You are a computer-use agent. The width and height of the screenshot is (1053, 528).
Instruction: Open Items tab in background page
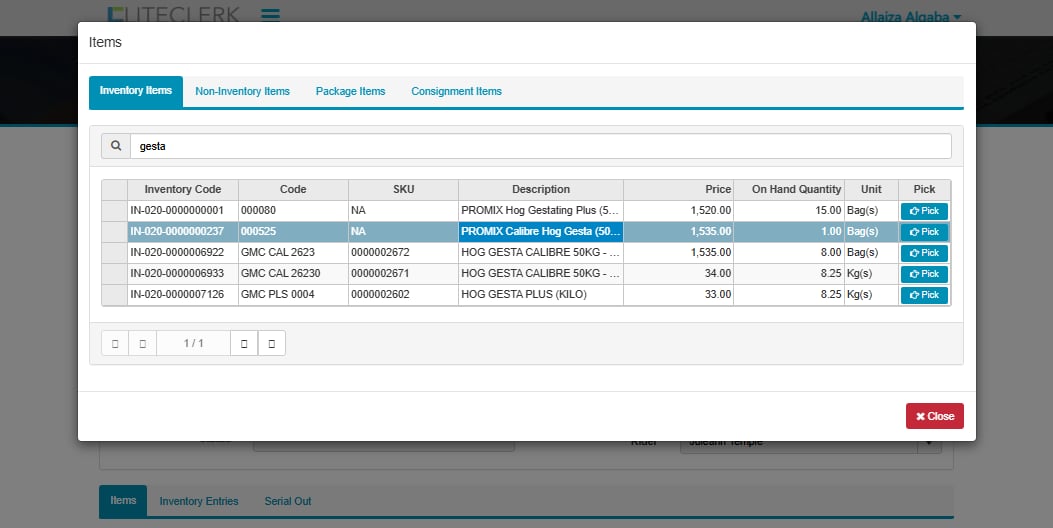click(123, 500)
